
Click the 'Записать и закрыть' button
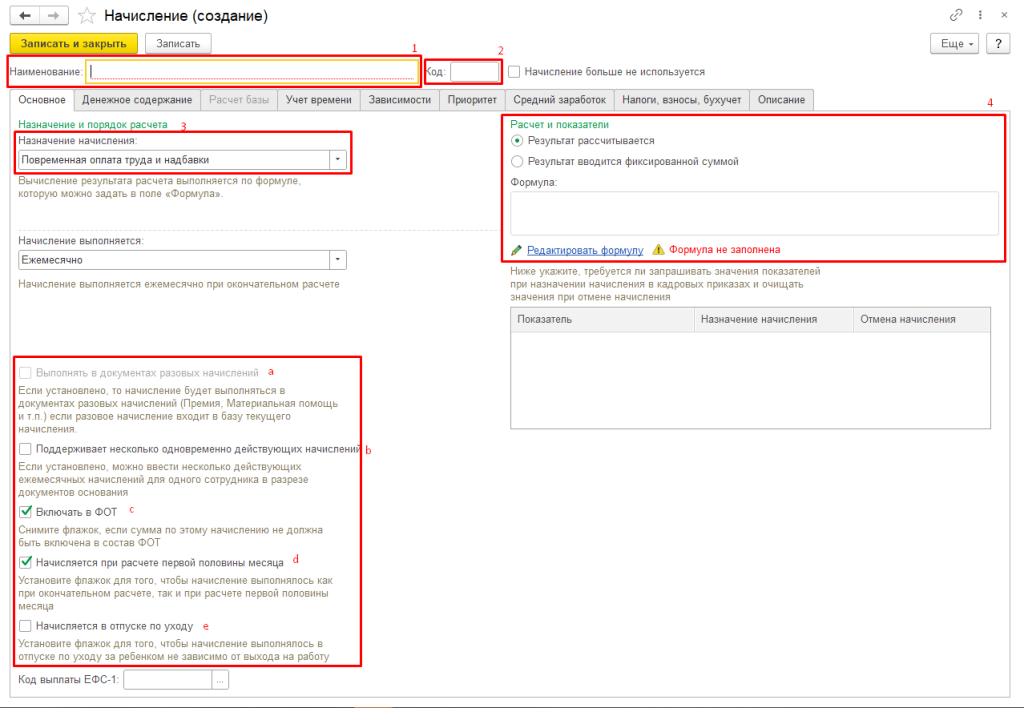click(x=73, y=44)
